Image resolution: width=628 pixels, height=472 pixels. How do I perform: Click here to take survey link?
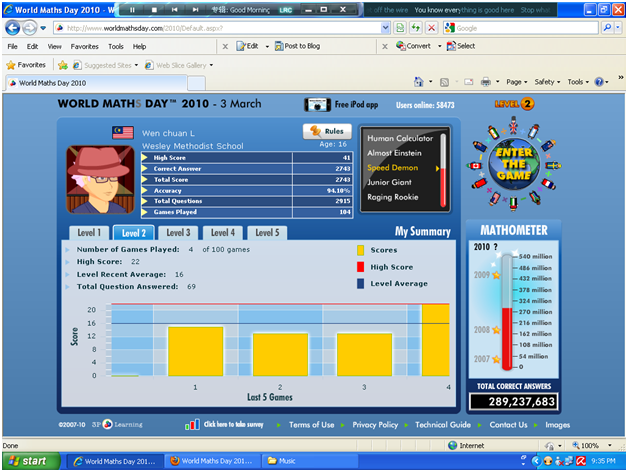click(x=233, y=424)
